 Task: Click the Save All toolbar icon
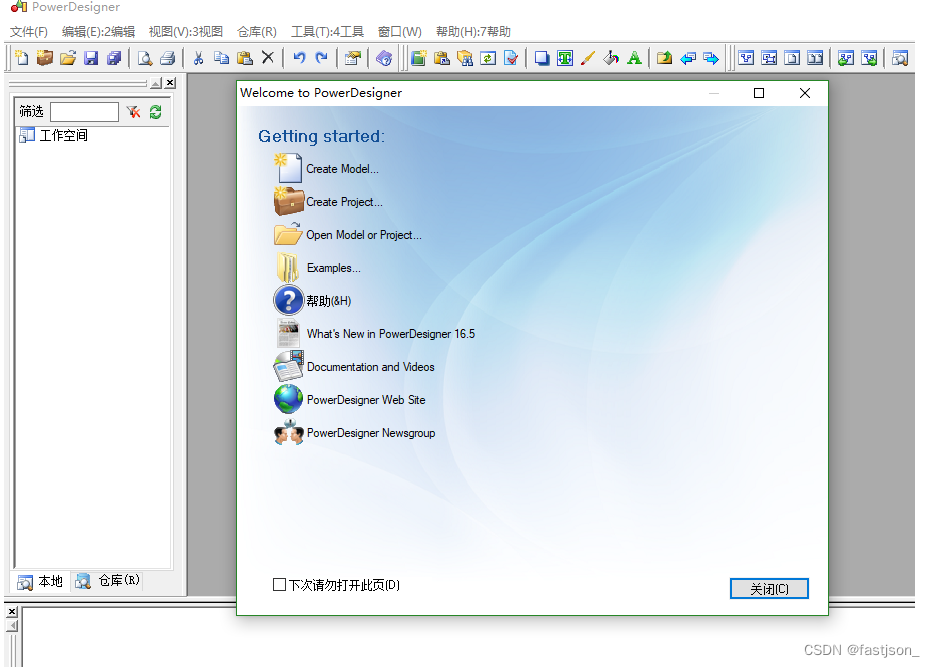[x=114, y=58]
